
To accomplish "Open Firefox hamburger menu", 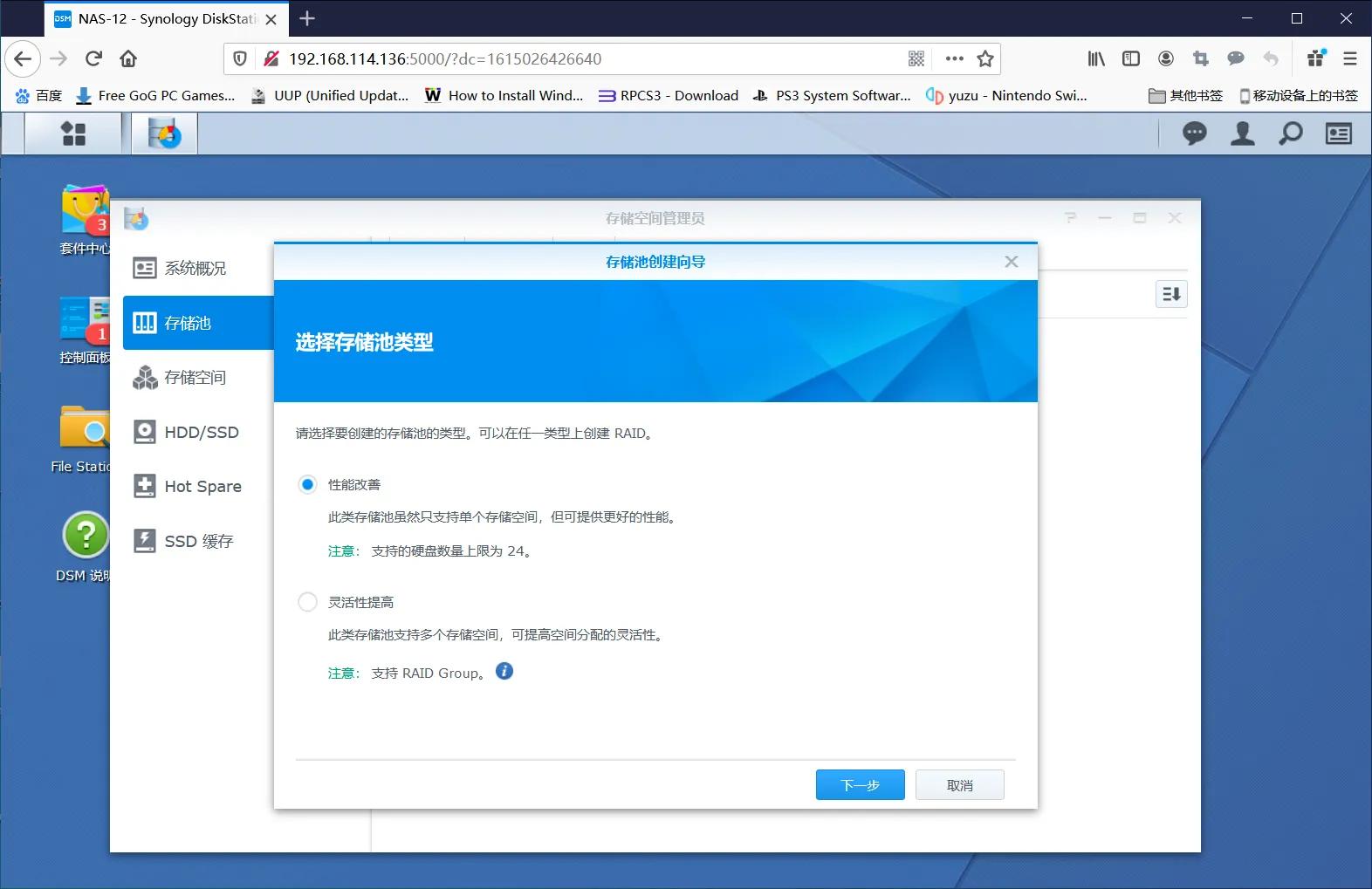I will coord(1350,58).
